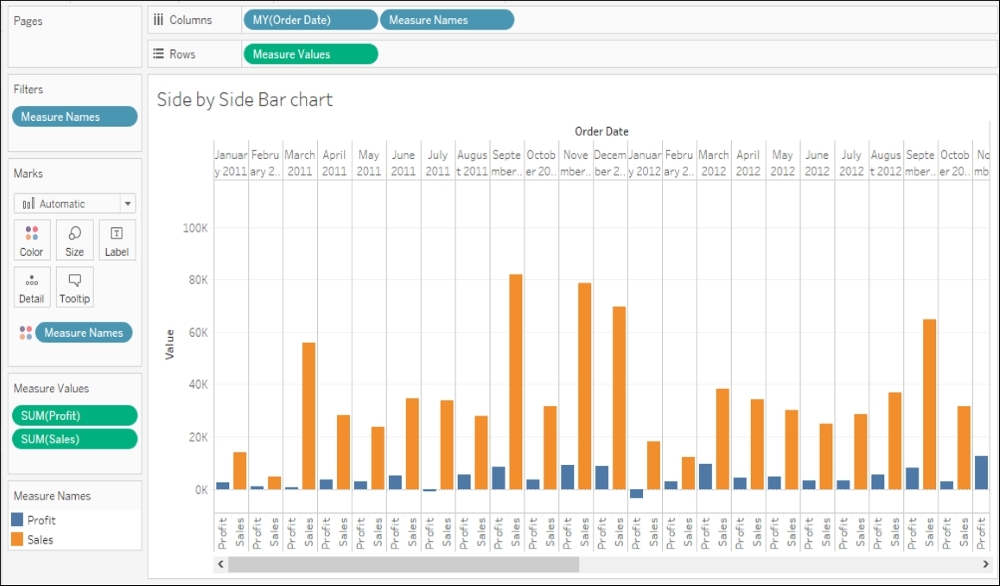Viewport: 1000px width, 586px height.
Task: Select the May 2012 column header
Action: pos(783,163)
